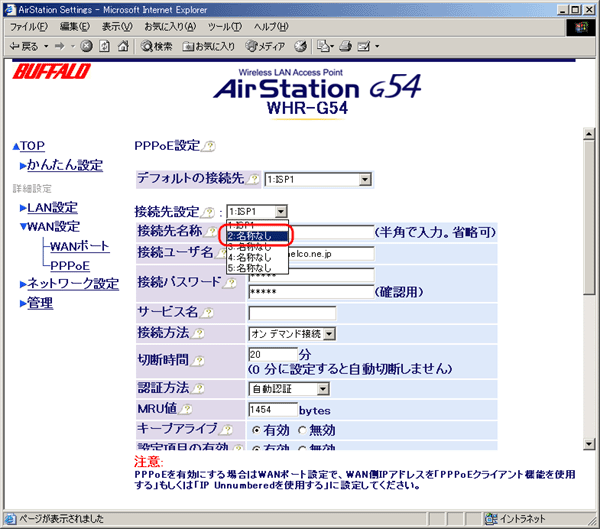The height and width of the screenshot is (529, 600).
Task: Refresh the page with the refresh icon
Action: click(104, 46)
